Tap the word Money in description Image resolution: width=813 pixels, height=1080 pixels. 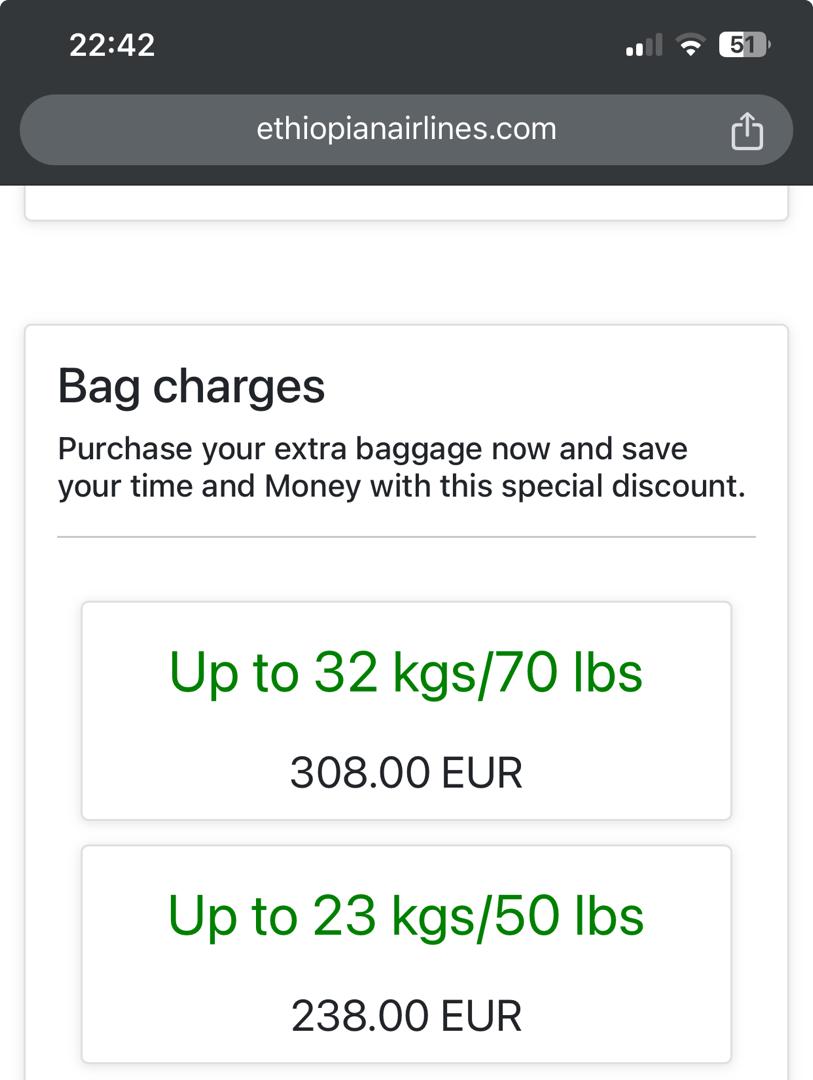tap(313, 486)
